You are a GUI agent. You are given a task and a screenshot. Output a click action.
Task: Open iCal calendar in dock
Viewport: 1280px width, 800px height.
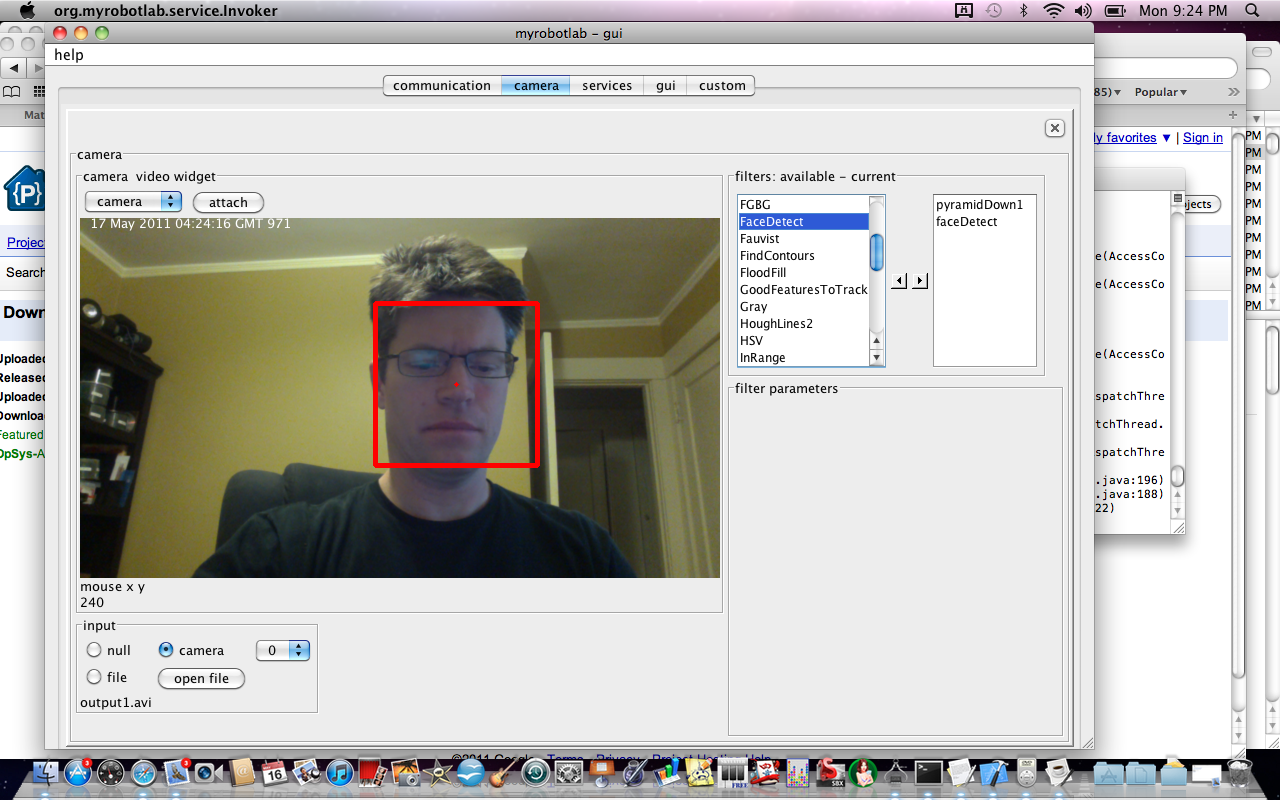pos(274,773)
